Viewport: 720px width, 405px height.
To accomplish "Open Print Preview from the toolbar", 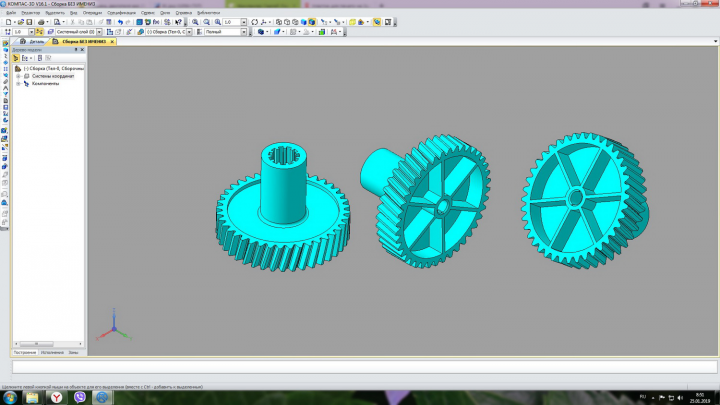I will click(x=57, y=22).
